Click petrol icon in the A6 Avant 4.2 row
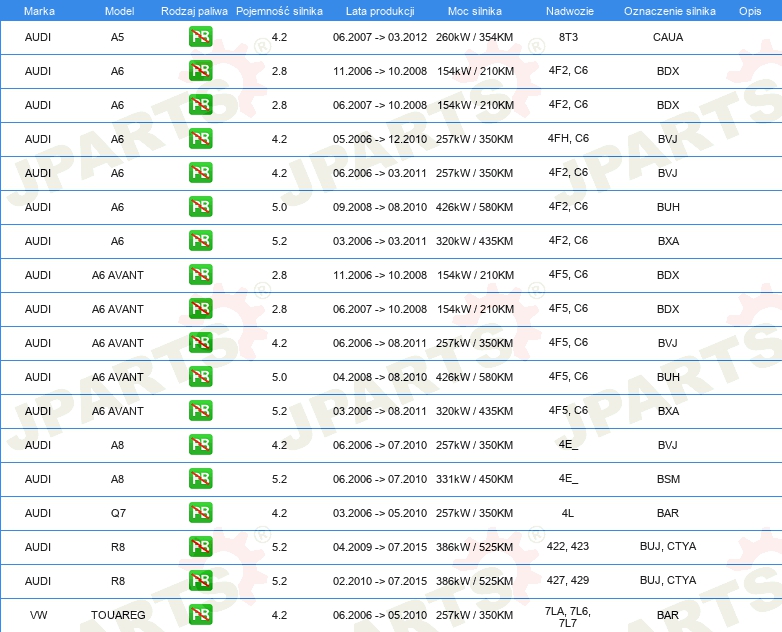 [200, 343]
